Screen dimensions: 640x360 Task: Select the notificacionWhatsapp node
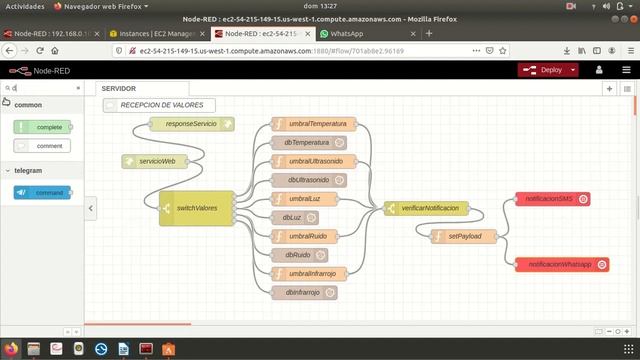tap(562, 264)
